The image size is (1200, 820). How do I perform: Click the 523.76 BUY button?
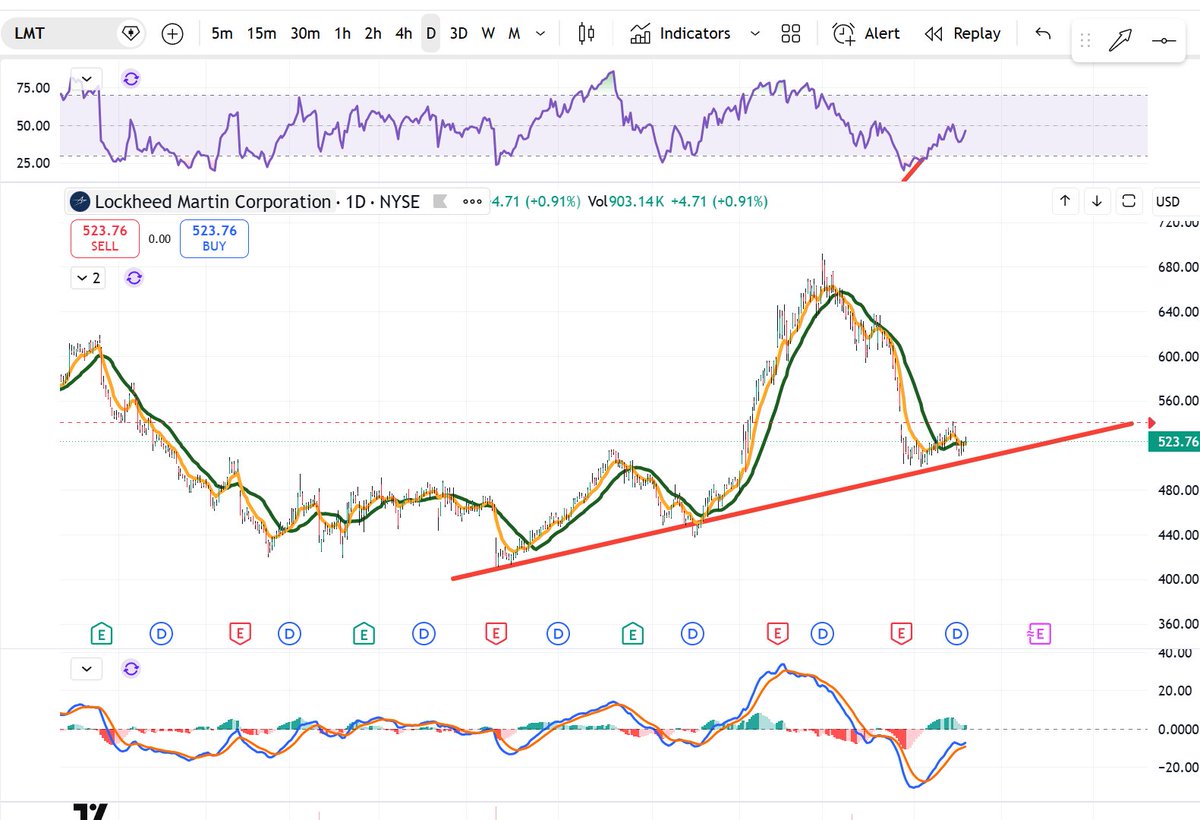(214, 238)
